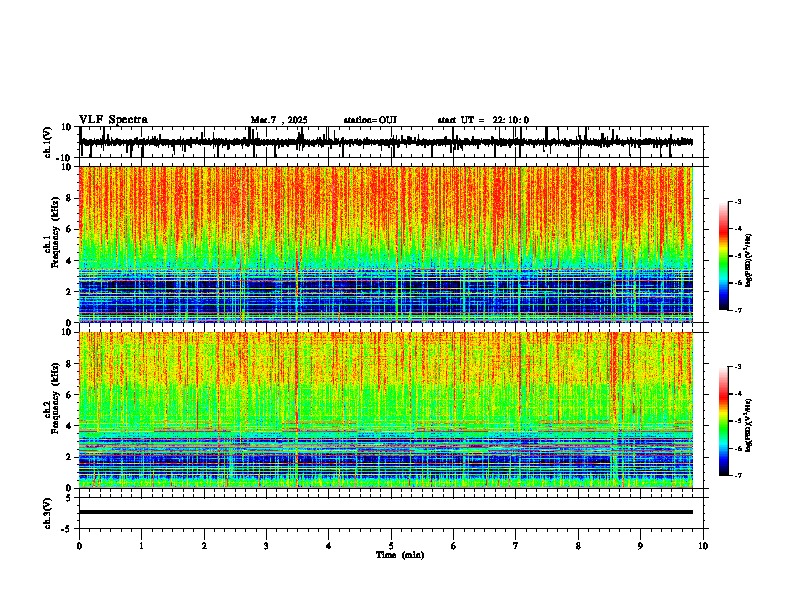Click the thick black ch.3 voltage trace
Viewport: 792px width, 612px height.
386,512
